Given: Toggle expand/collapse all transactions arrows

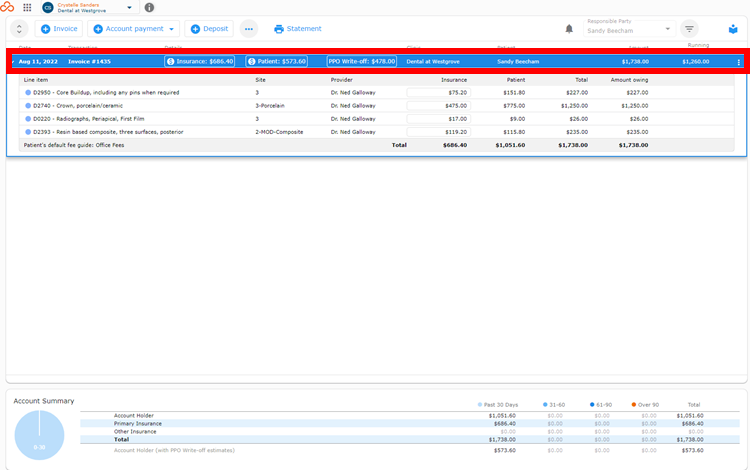Looking at the screenshot, I should tap(19, 29).
